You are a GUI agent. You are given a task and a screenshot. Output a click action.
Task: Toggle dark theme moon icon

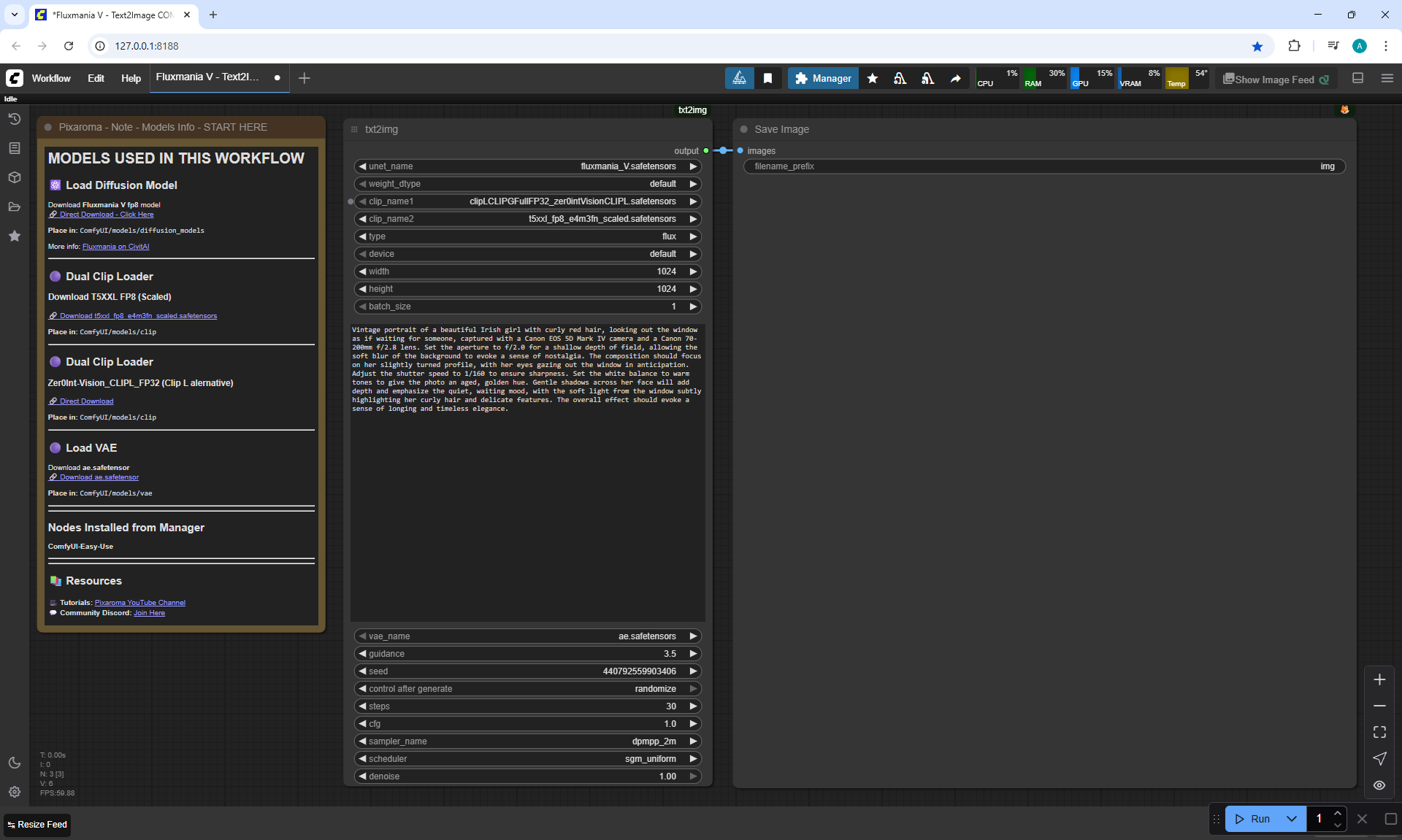(x=14, y=763)
